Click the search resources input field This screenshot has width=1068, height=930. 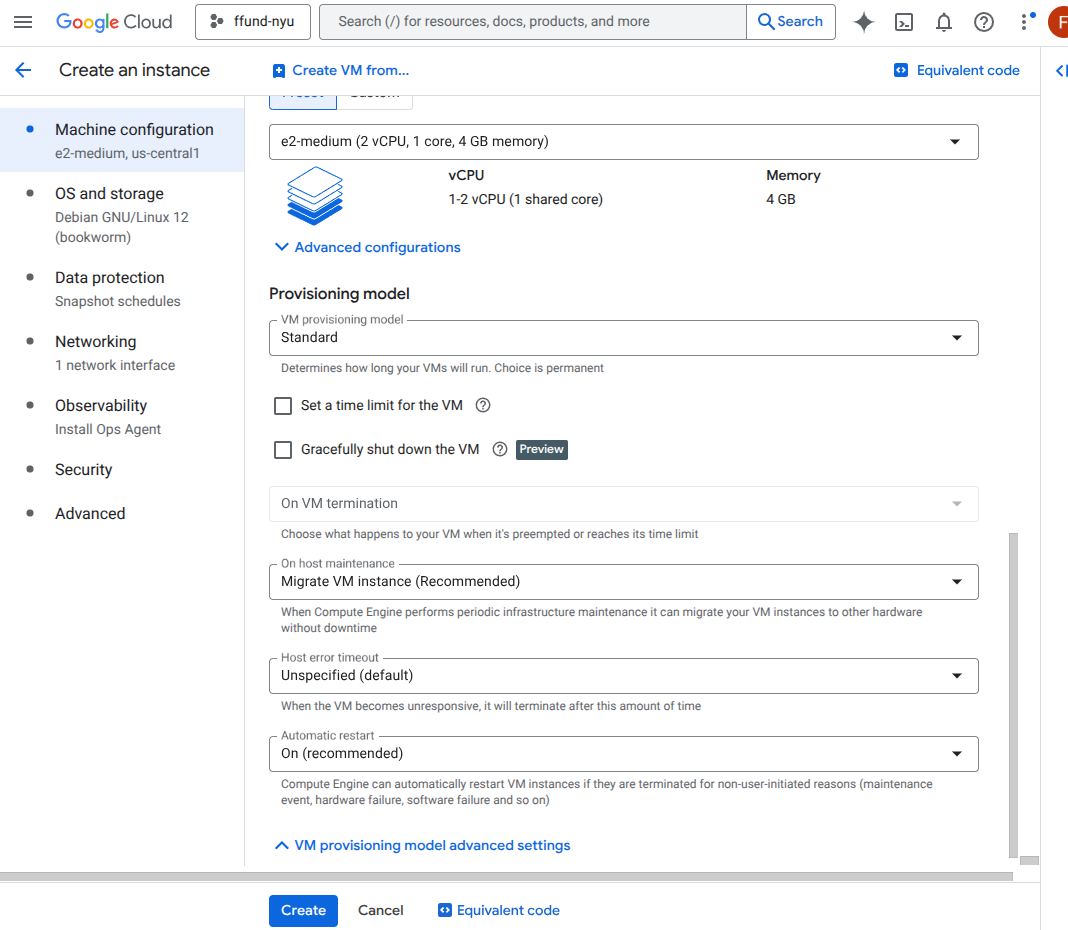click(x=532, y=22)
